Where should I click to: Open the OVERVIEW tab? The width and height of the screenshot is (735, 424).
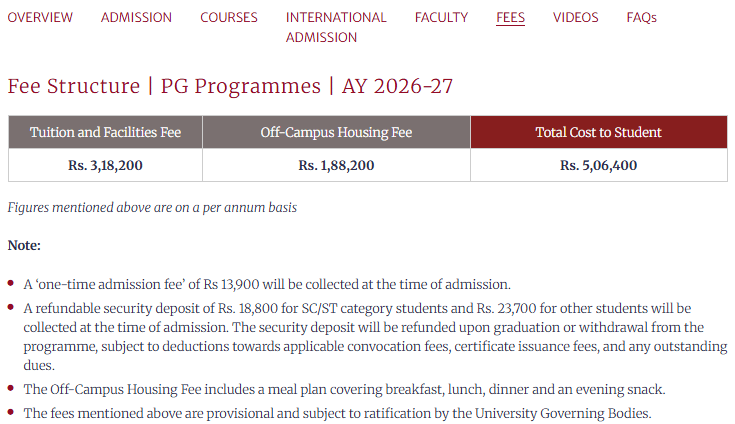pos(40,17)
